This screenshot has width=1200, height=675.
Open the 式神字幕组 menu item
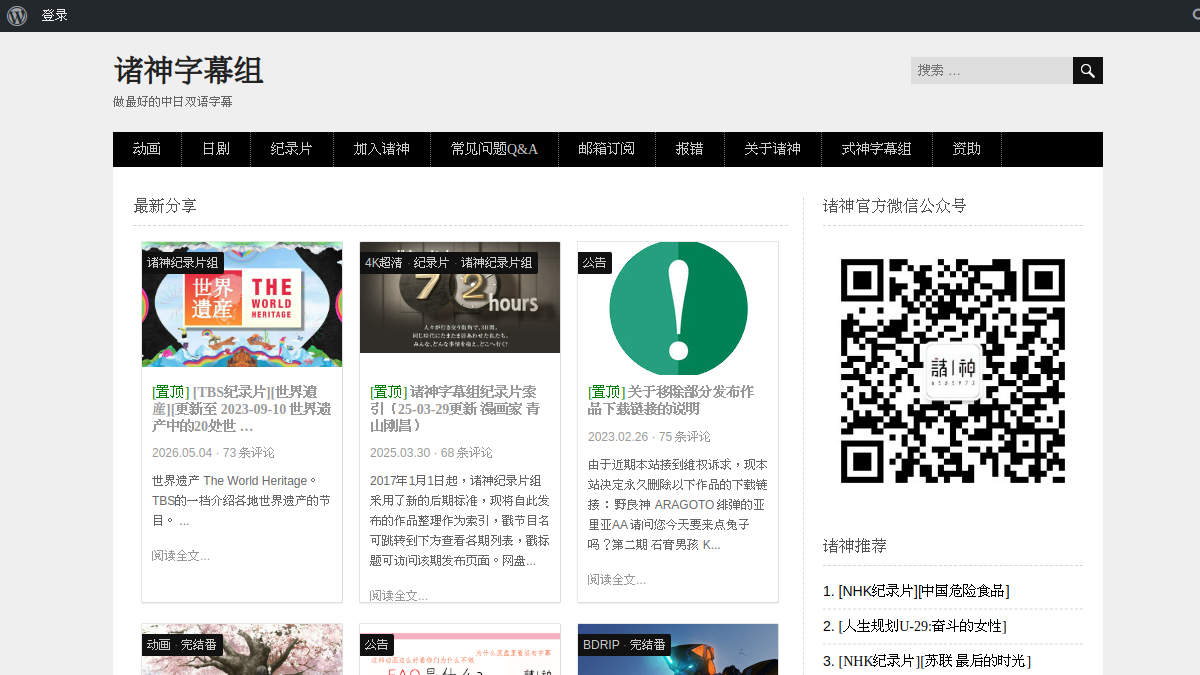[x=877, y=149]
